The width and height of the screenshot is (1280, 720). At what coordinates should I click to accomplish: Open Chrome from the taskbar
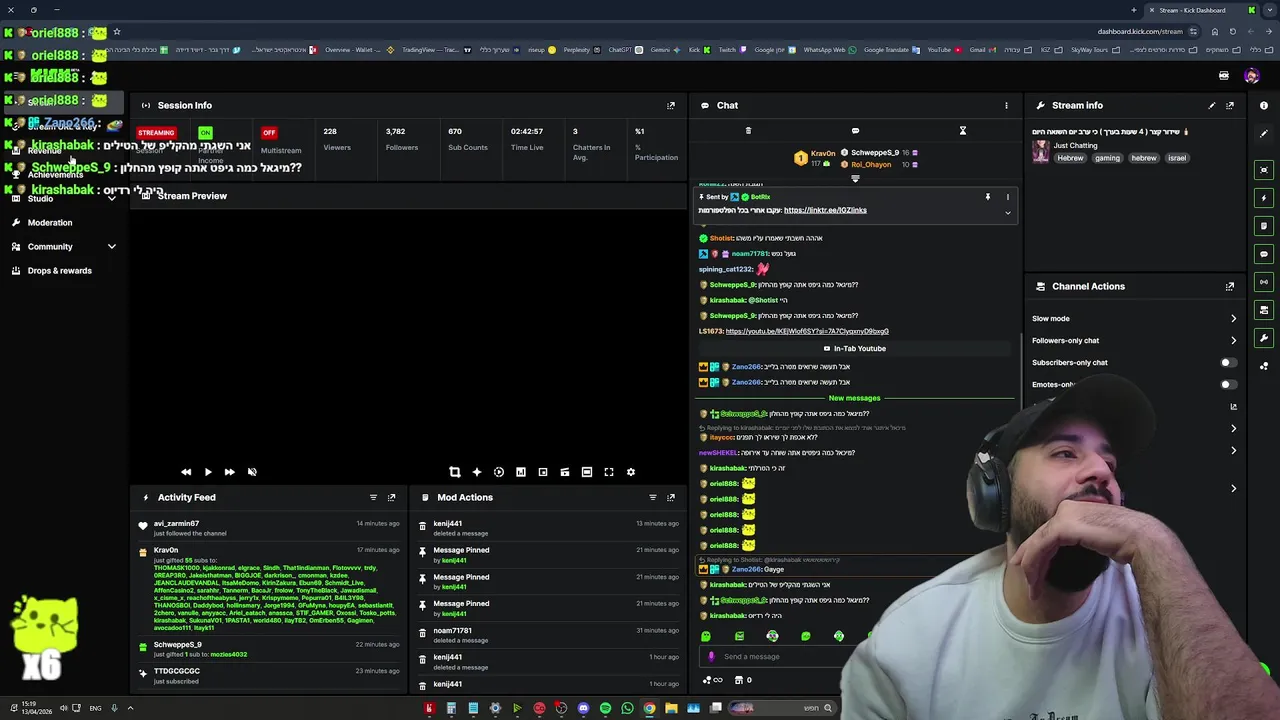pos(649,708)
